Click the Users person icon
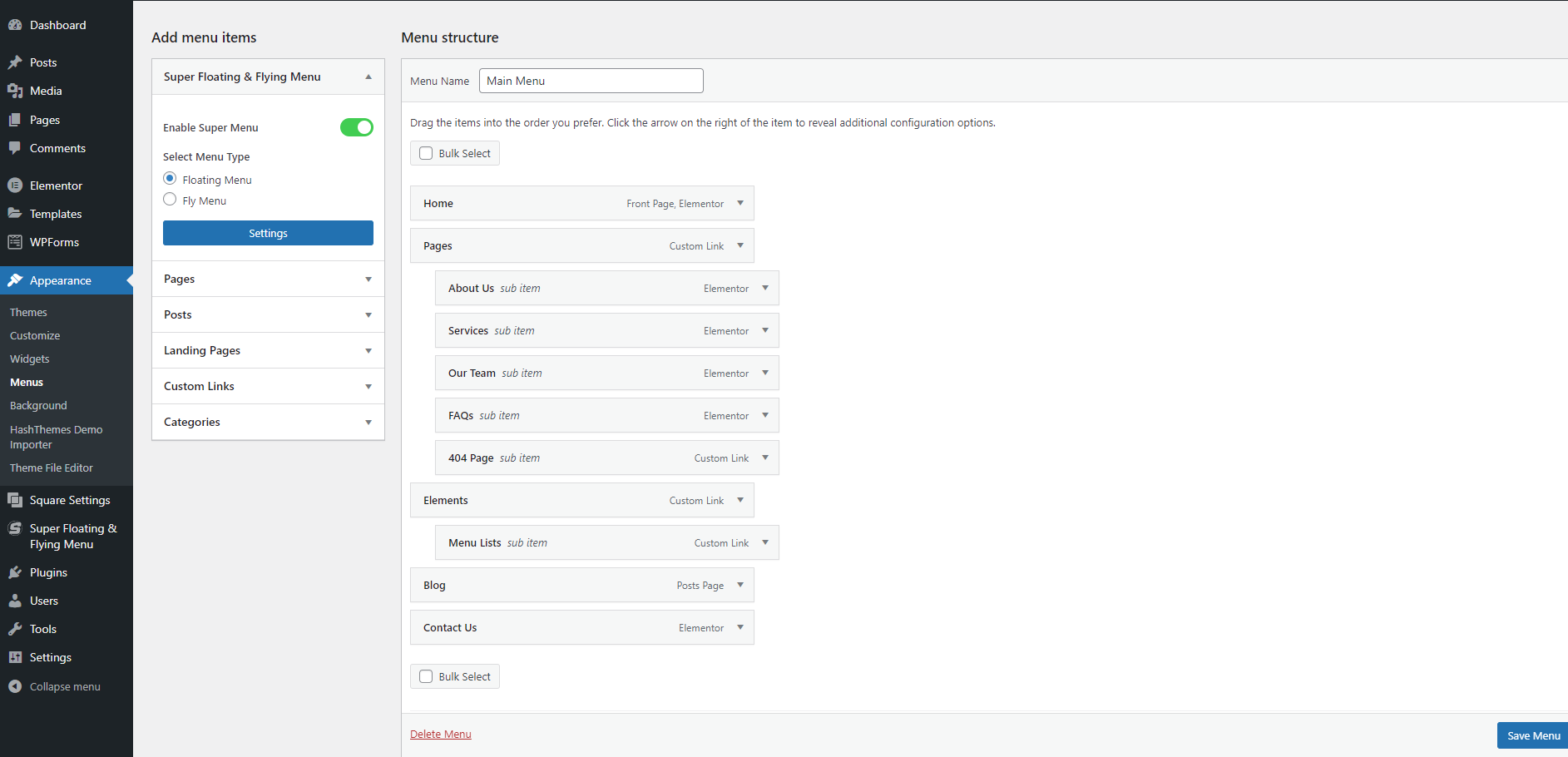Viewport: 1568px width, 757px height. click(x=15, y=601)
